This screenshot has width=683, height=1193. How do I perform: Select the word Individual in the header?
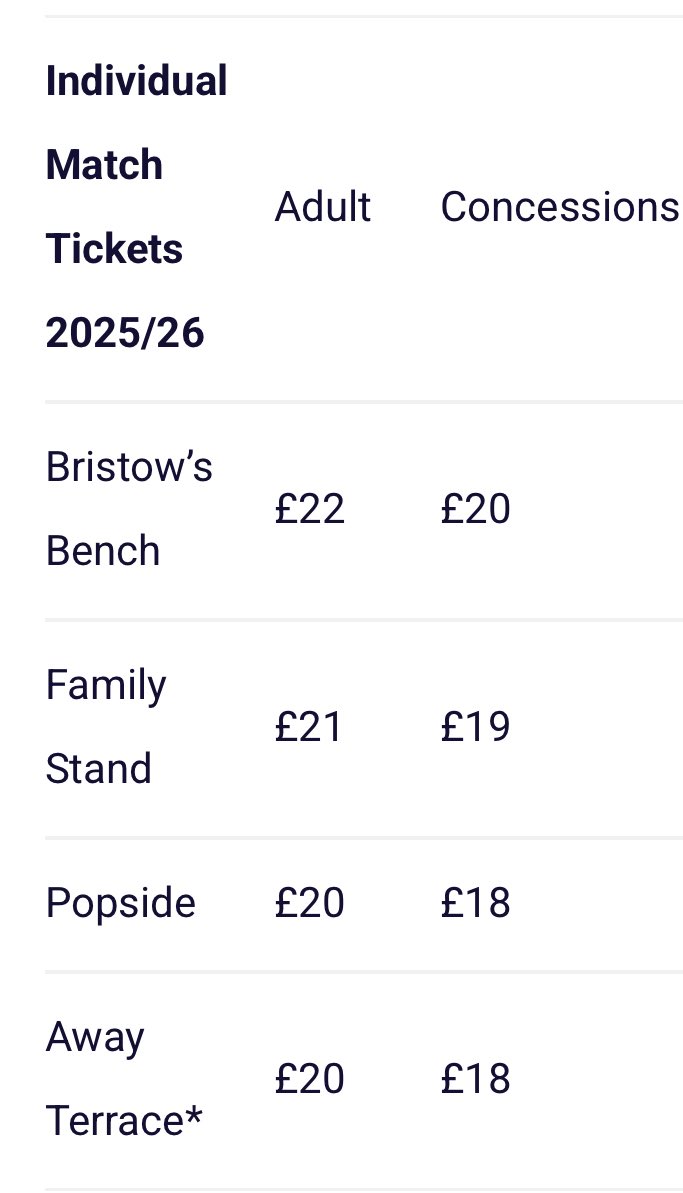click(136, 81)
